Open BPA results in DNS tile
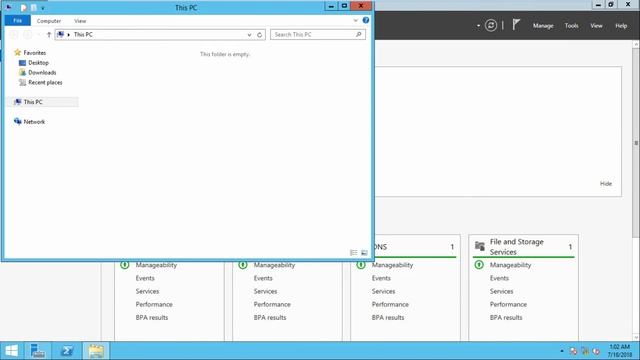The image size is (640, 360). tap(388, 317)
